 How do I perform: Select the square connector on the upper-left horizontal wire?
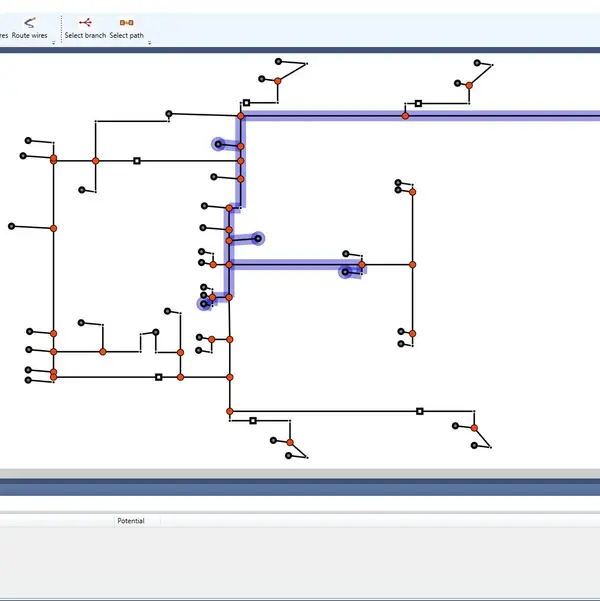pyautogui.click(x=137, y=160)
